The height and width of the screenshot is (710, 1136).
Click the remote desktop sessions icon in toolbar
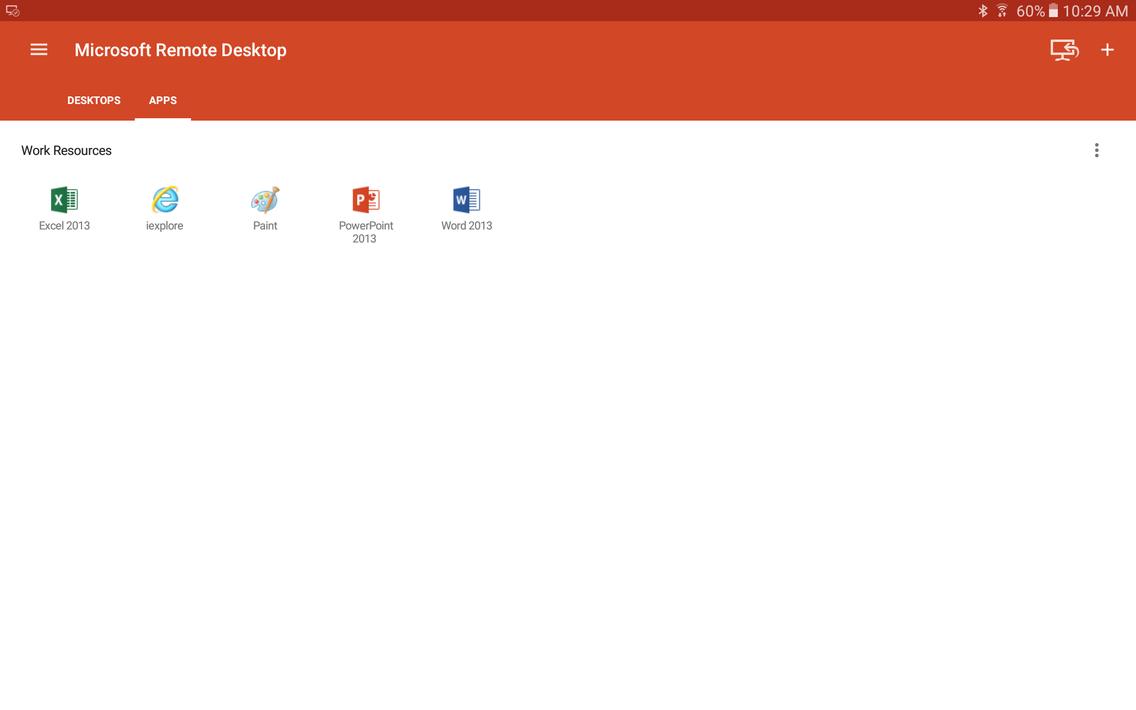(x=1063, y=48)
